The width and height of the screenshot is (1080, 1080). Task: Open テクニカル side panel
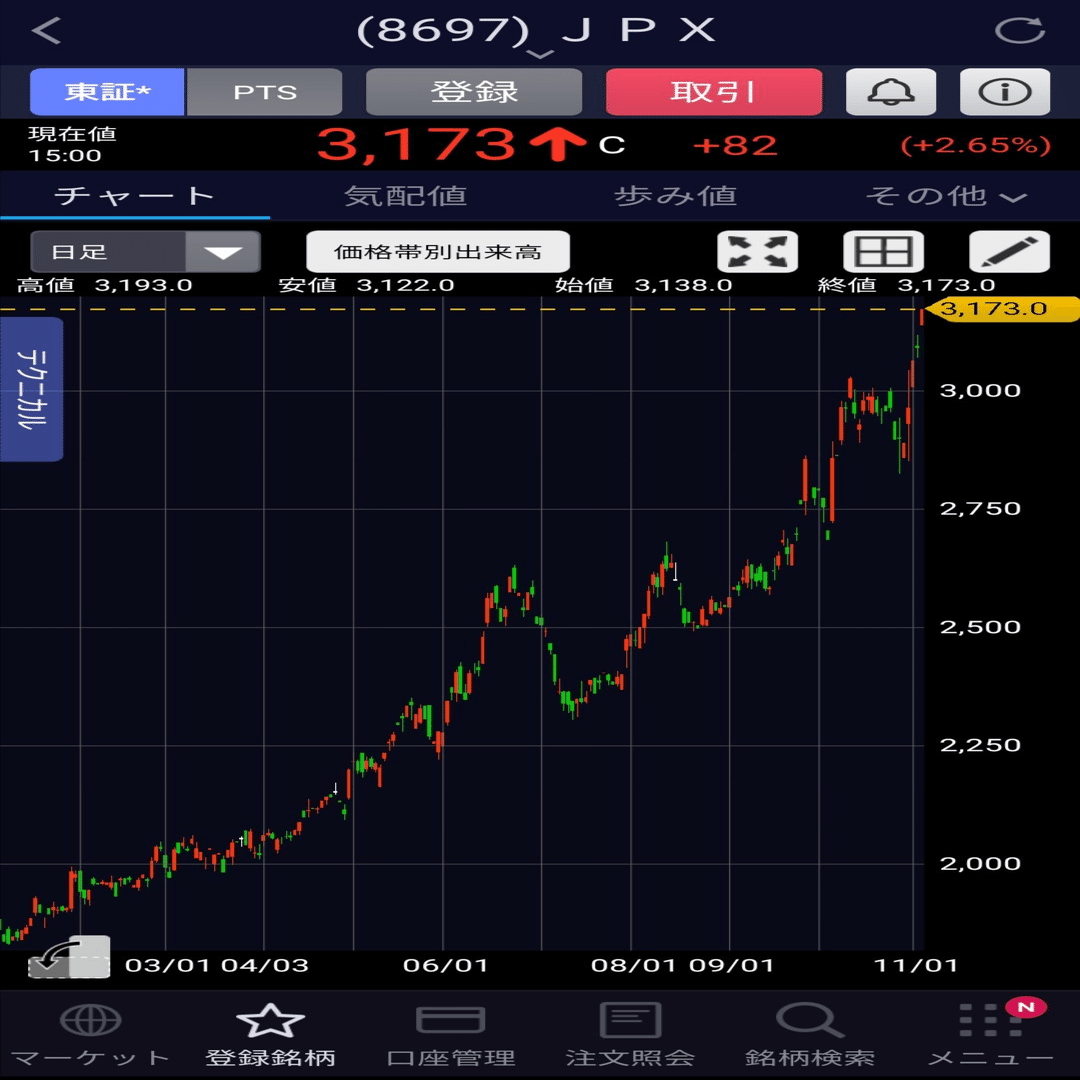(x=32, y=389)
